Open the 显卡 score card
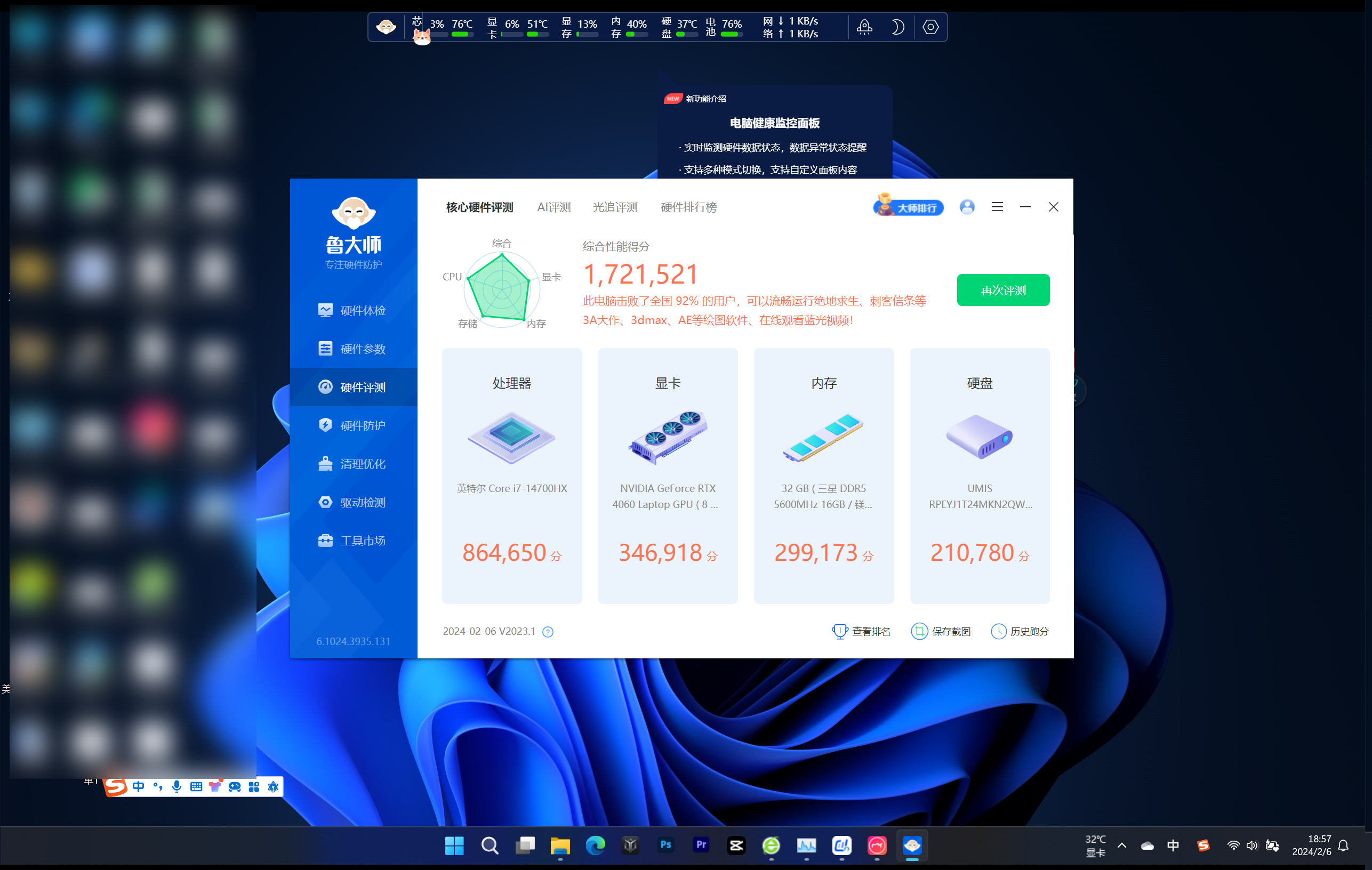The height and width of the screenshot is (870, 1372). (668, 476)
